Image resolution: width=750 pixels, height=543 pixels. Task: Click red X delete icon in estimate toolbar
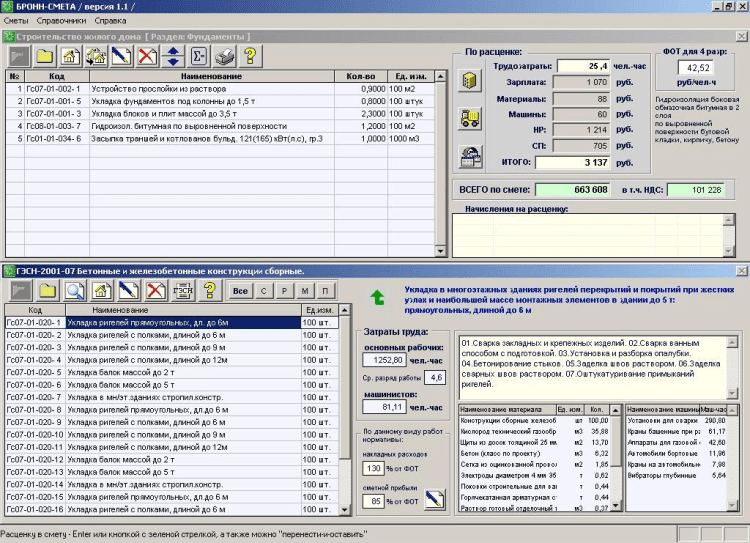click(x=147, y=56)
